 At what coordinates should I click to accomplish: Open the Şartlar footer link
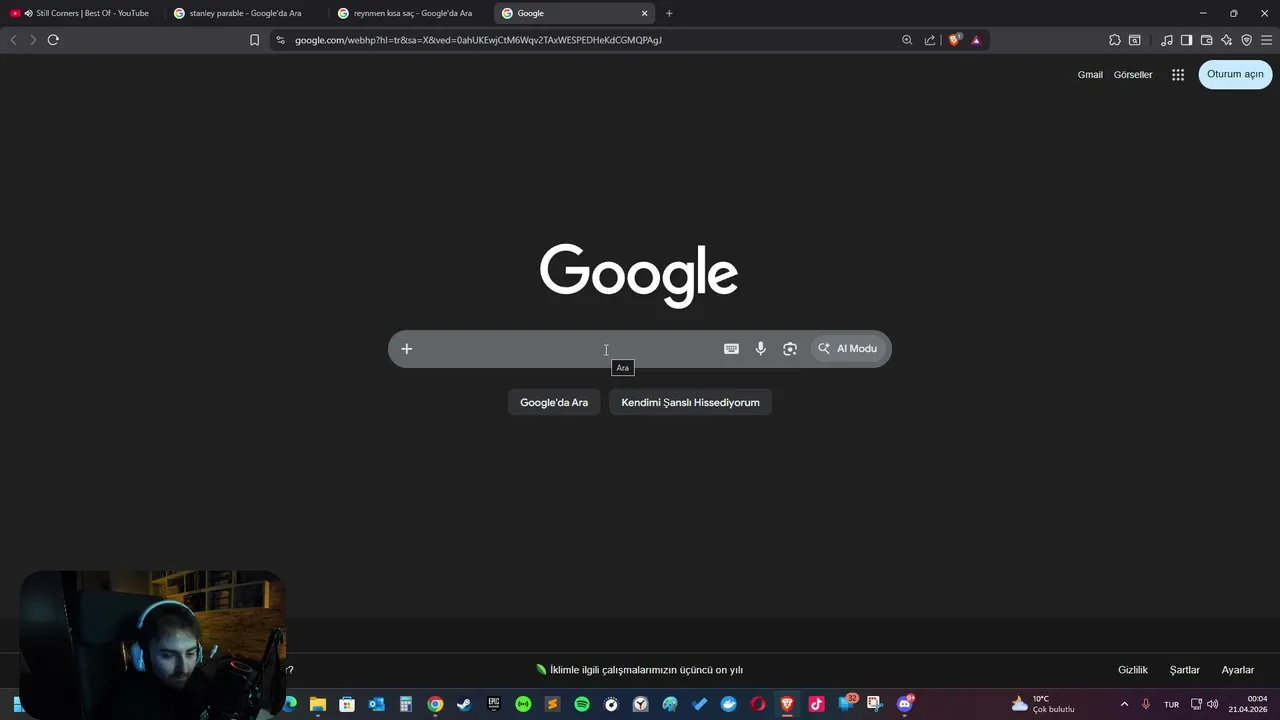coord(1185,670)
